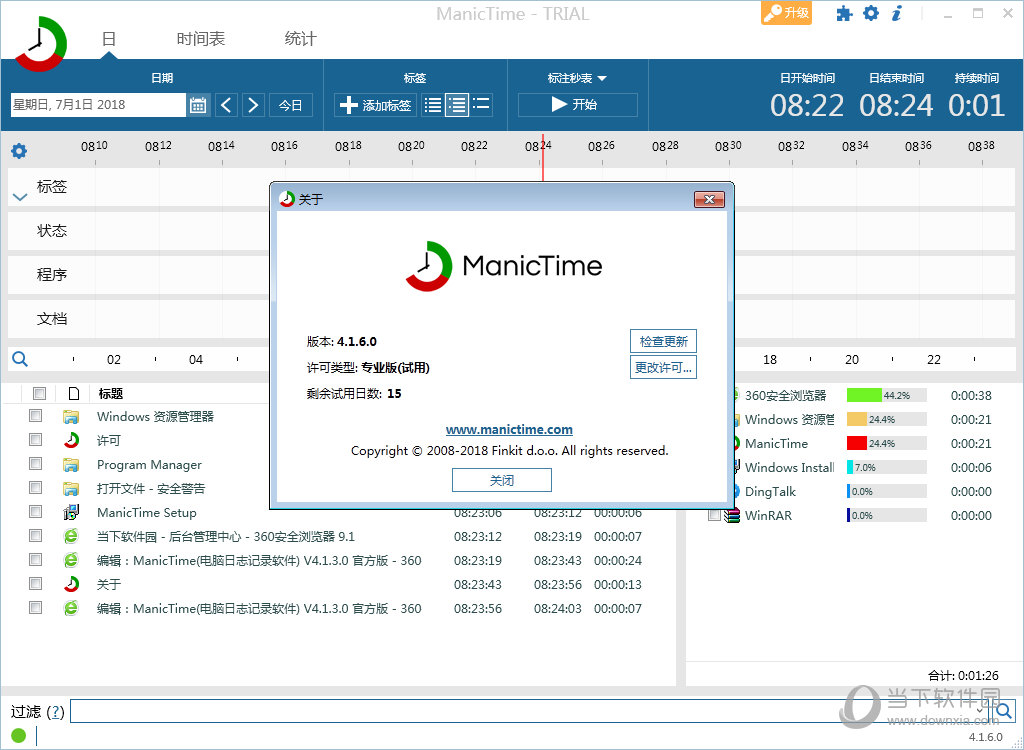
Task: Check the box for ManicTime Setup
Action: tap(35, 512)
